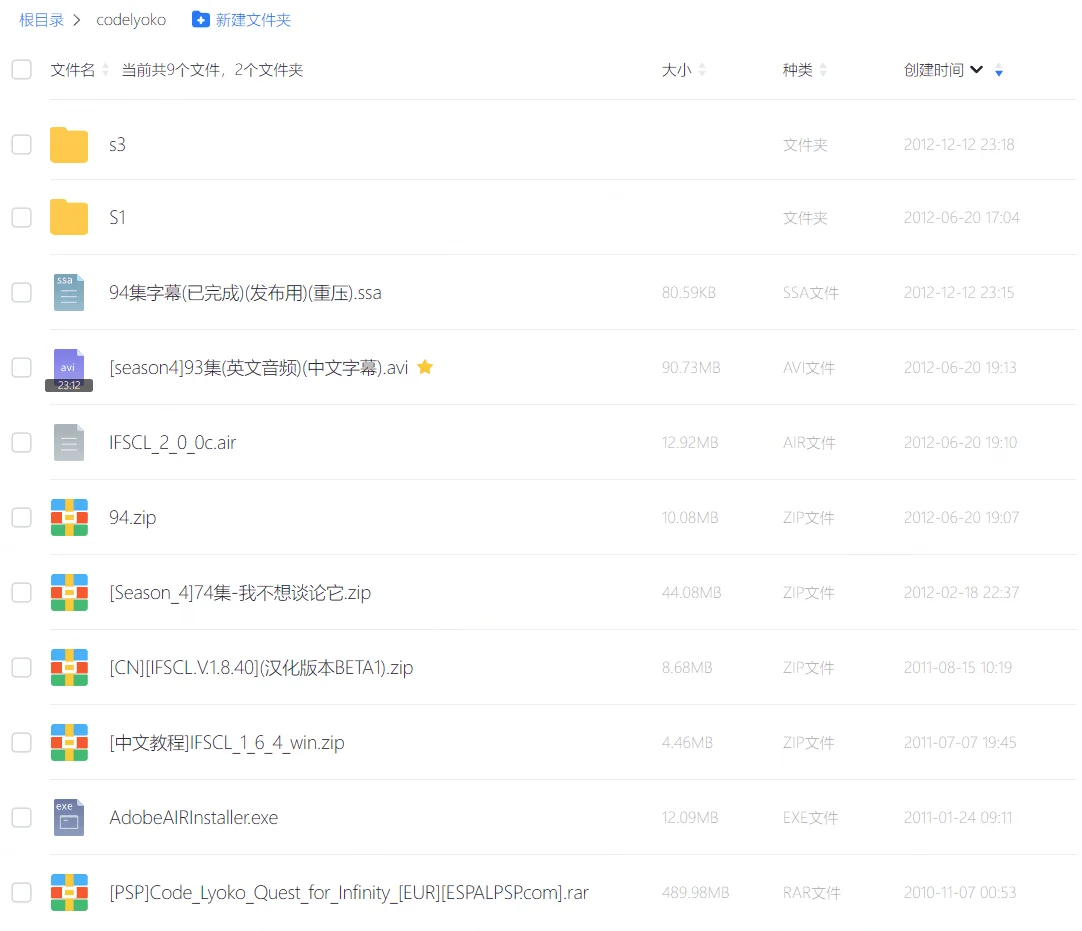Image resolution: width=1082 pixels, height=931 pixels.
Task: Click the AVI video file thumbnail
Action: click(x=69, y=368)
